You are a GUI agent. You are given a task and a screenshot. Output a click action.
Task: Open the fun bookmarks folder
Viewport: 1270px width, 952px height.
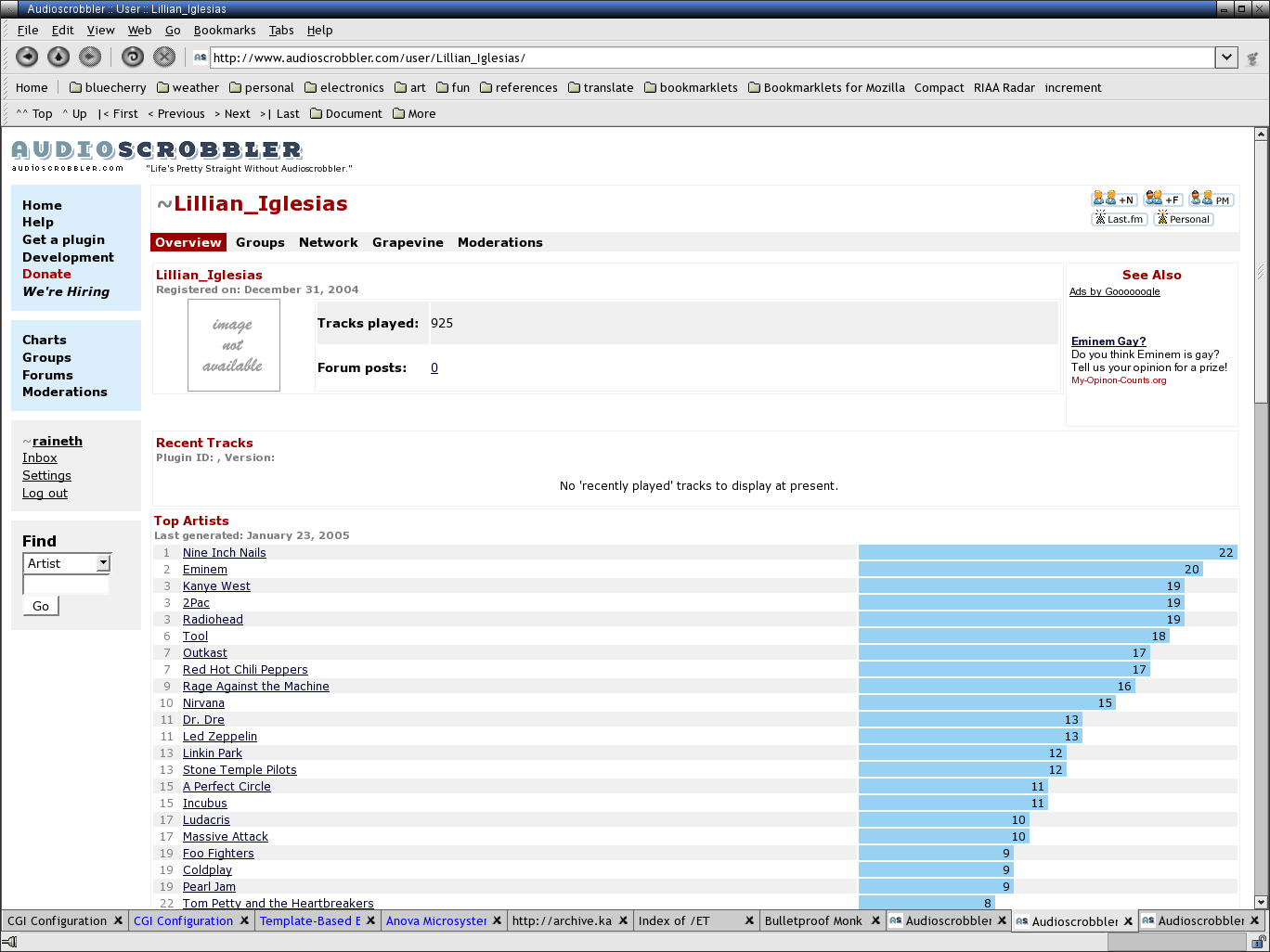[x=453, y=88]
